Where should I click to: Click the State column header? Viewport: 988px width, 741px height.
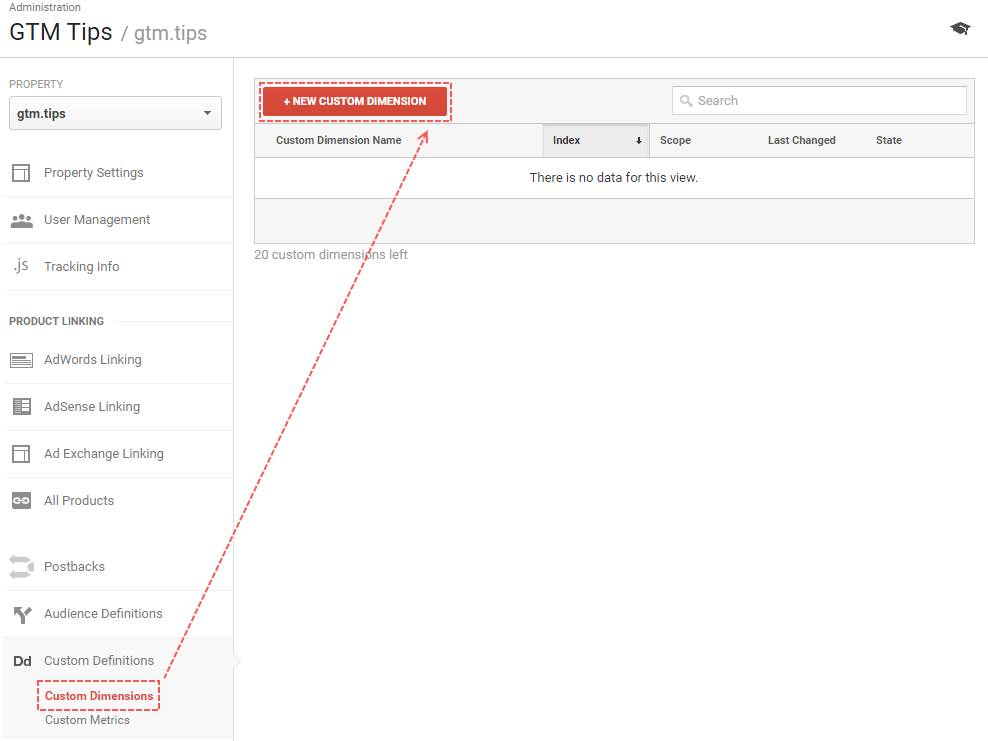coord(888,140)
